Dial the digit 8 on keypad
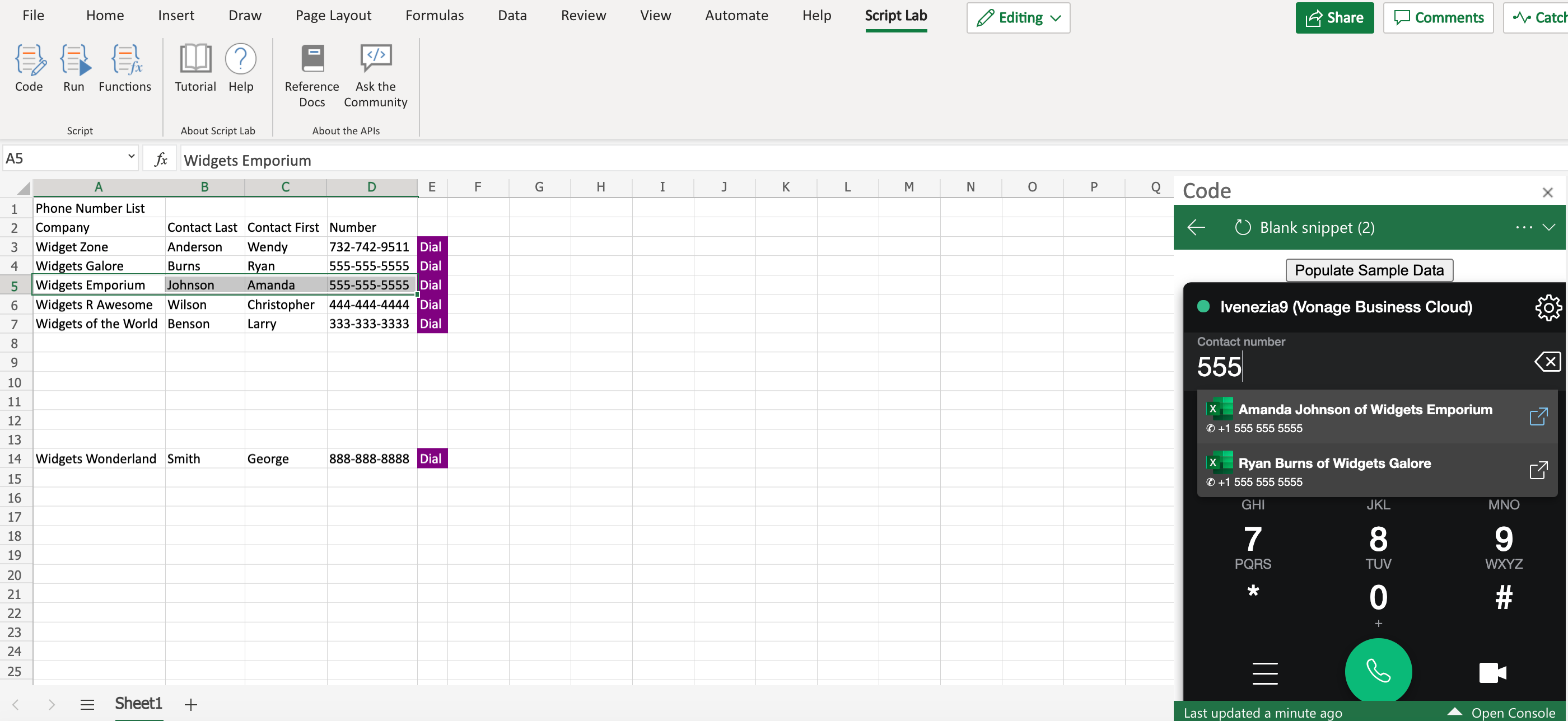The width and height of the screenshot is (1568, 721). coord(1378,546)
